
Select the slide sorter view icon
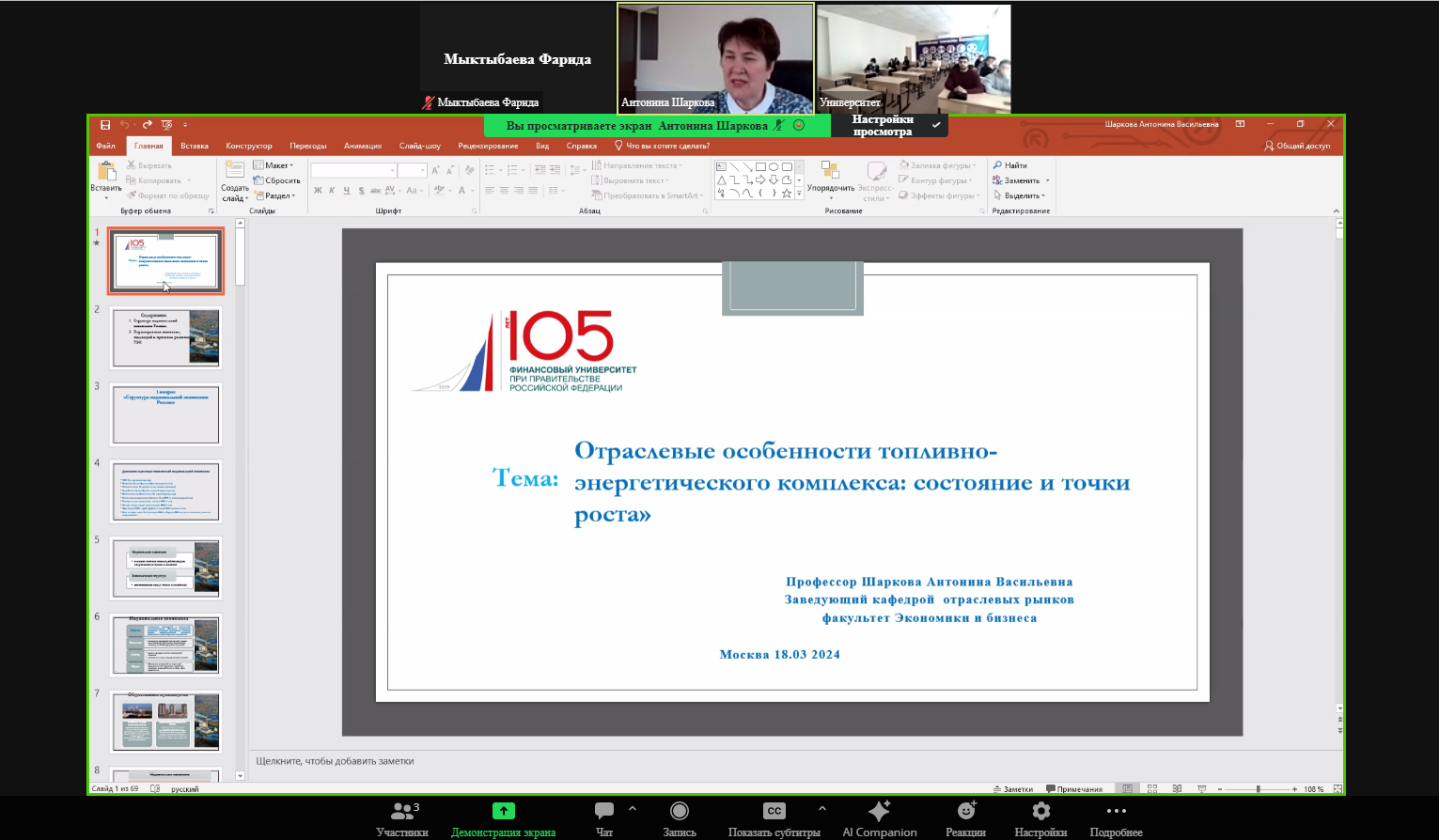point(1153,788)
